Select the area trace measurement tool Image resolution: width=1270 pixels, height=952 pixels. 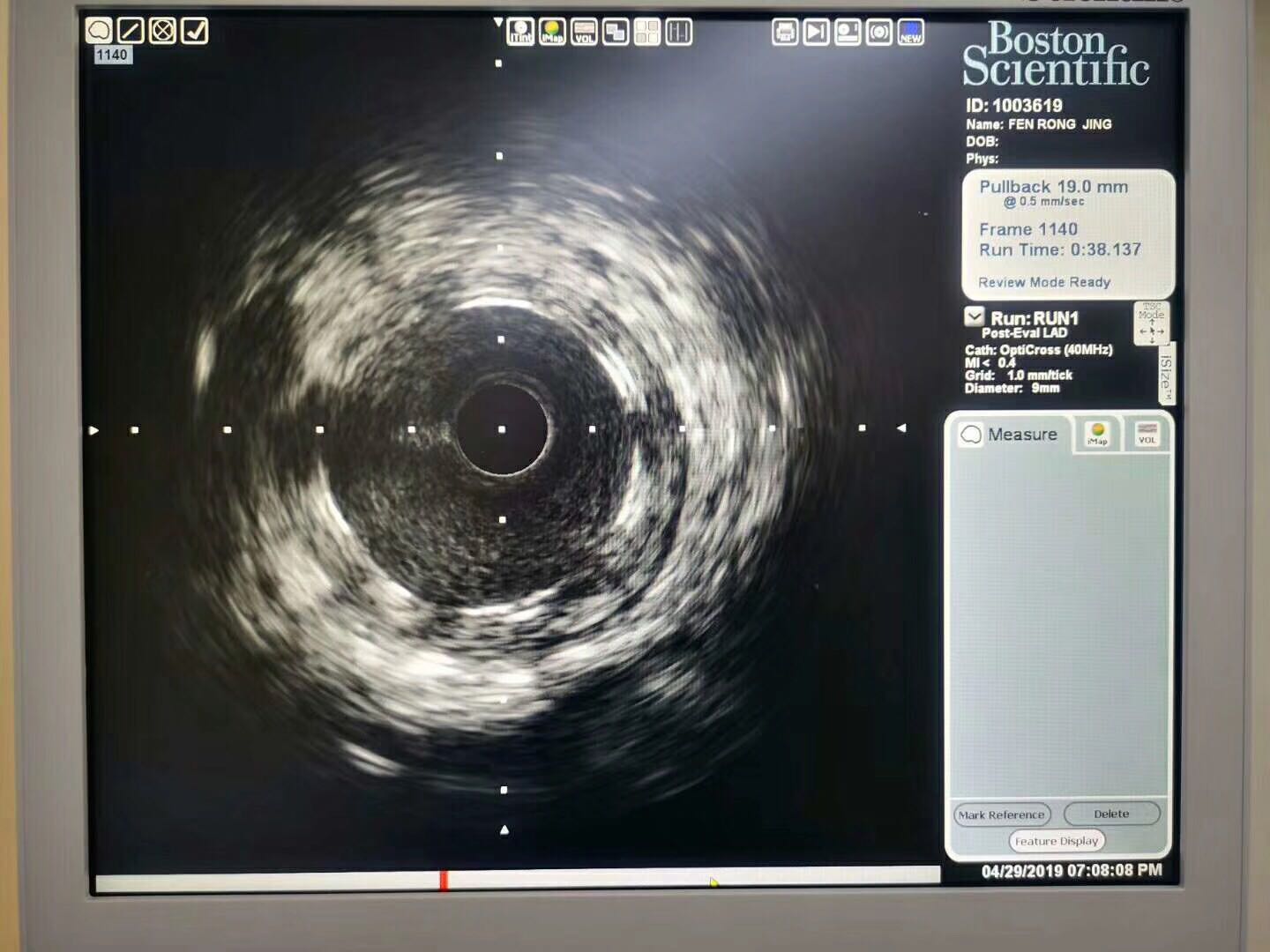(99, 31)
